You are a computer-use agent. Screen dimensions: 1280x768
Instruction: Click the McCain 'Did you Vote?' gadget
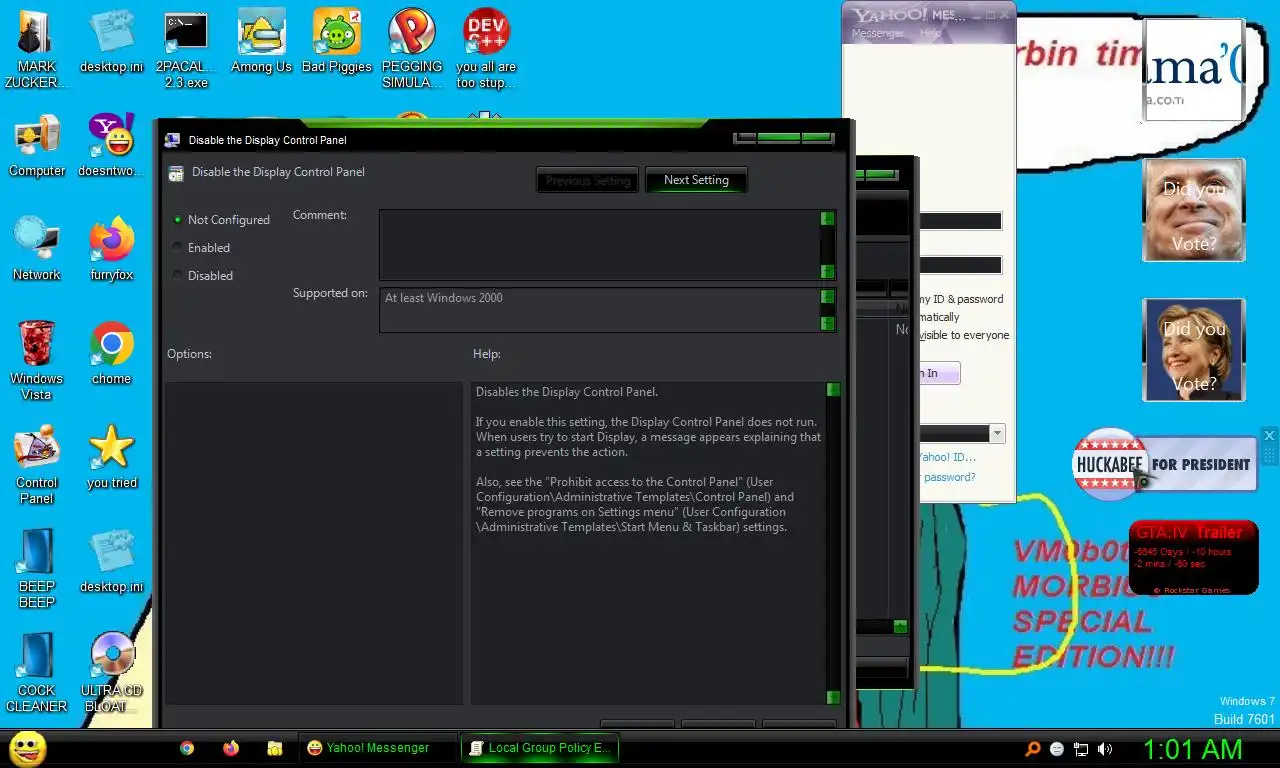pyautogui.click(x=1194, y=210)
